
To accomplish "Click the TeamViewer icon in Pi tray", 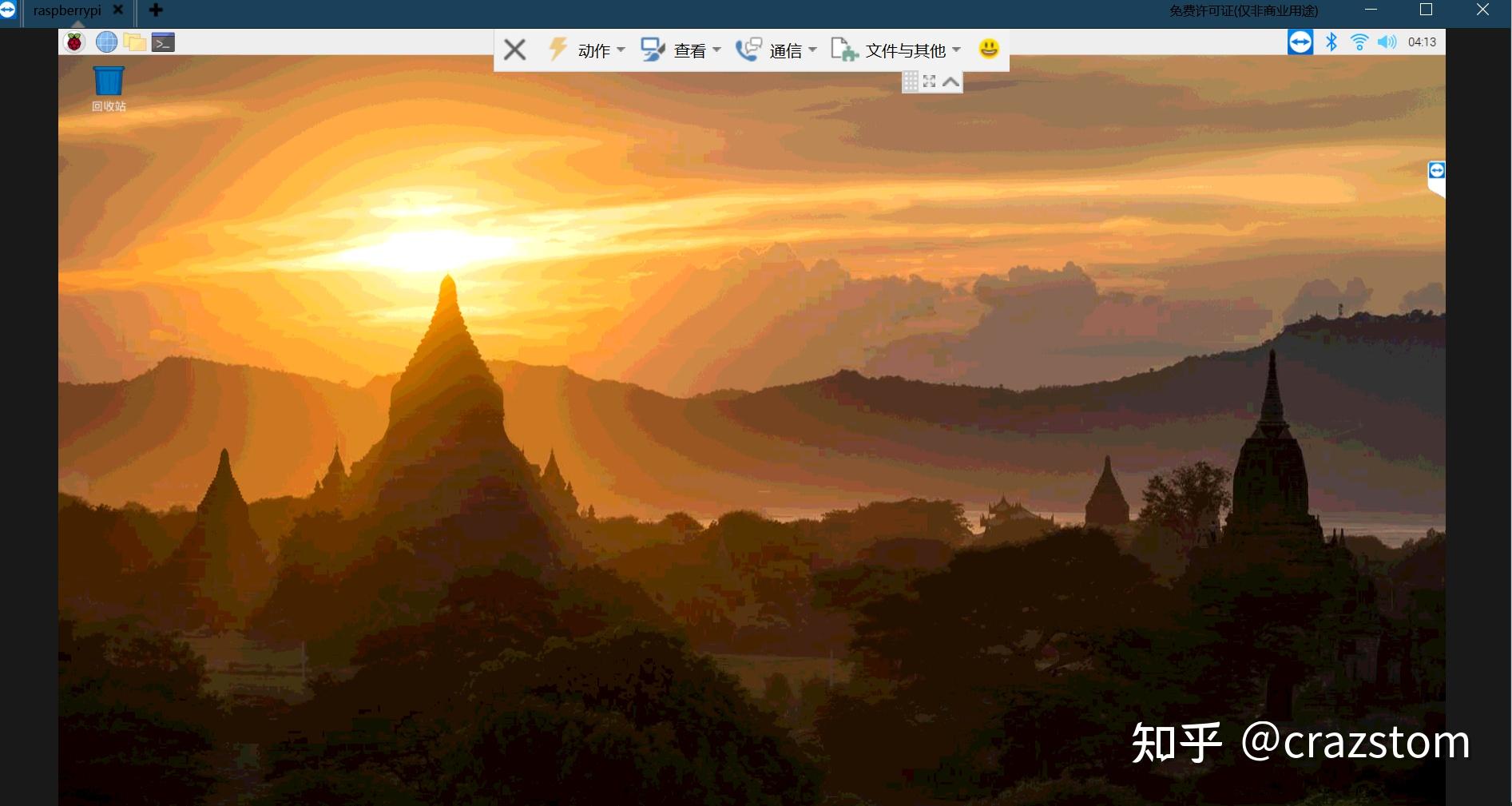I will 1300,42.
